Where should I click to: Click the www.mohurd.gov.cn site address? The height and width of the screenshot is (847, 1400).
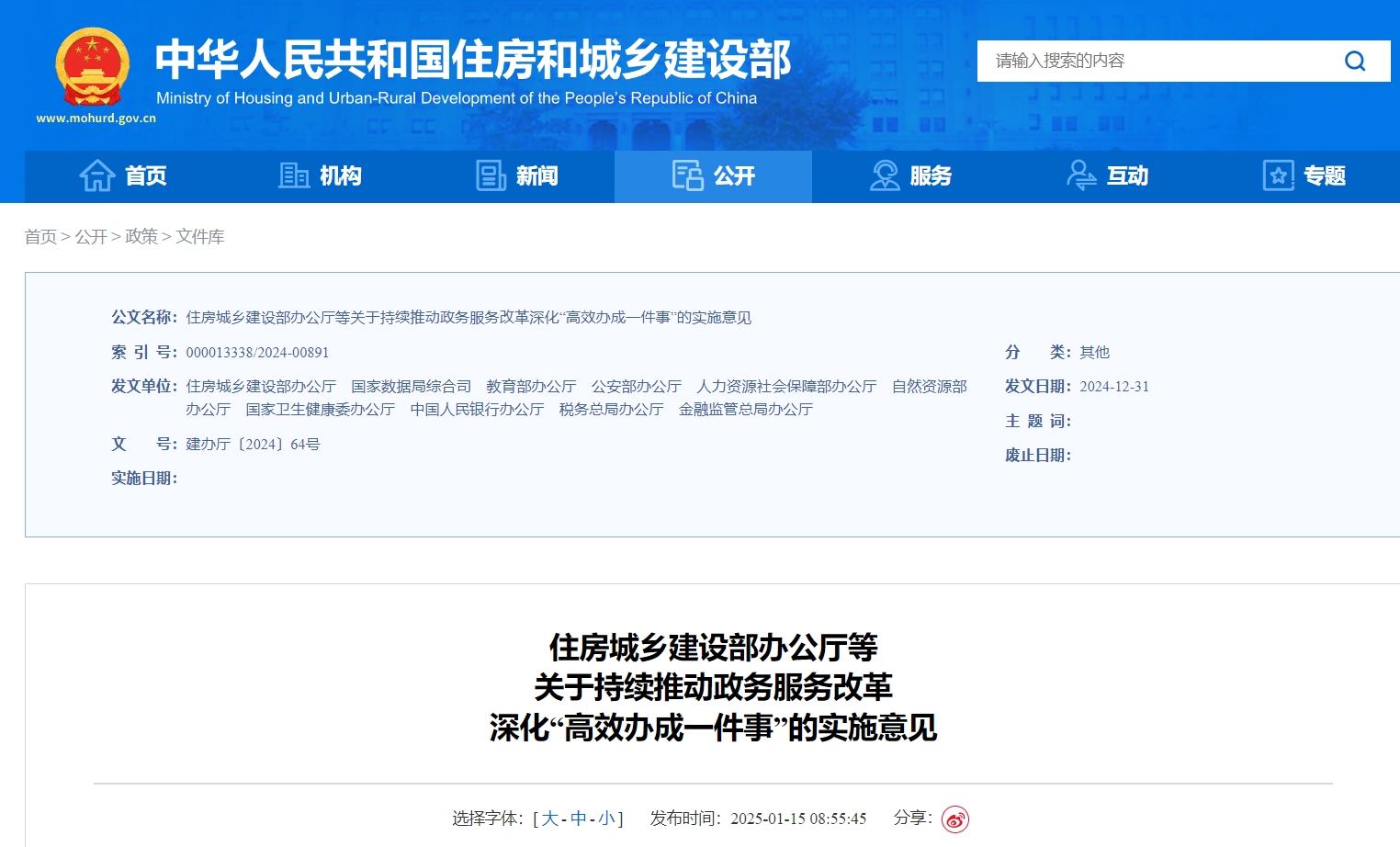click(95, 118)
